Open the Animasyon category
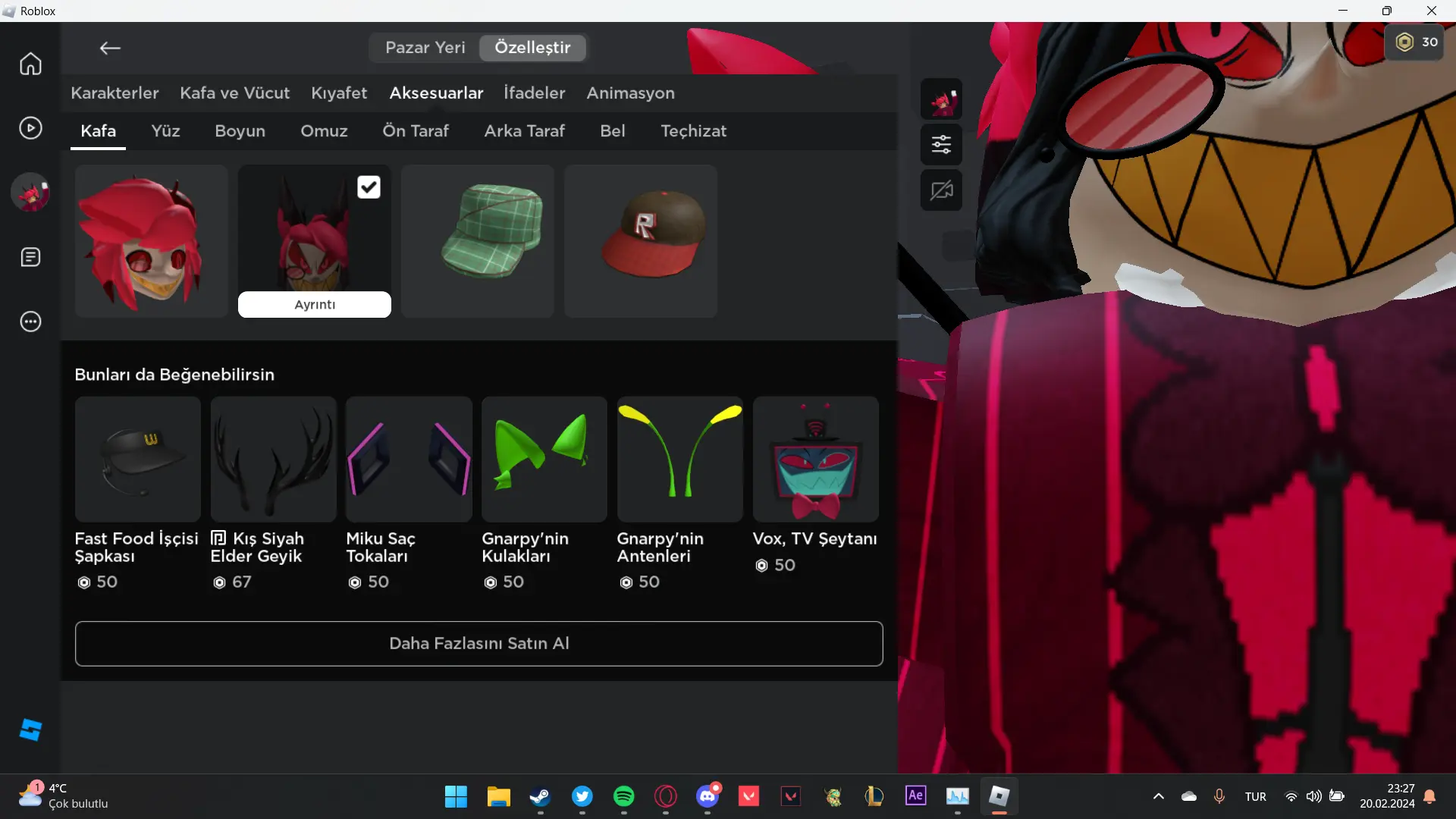Image resolution: width=1456 pixels, height=819 pixels. pos(630,93)
